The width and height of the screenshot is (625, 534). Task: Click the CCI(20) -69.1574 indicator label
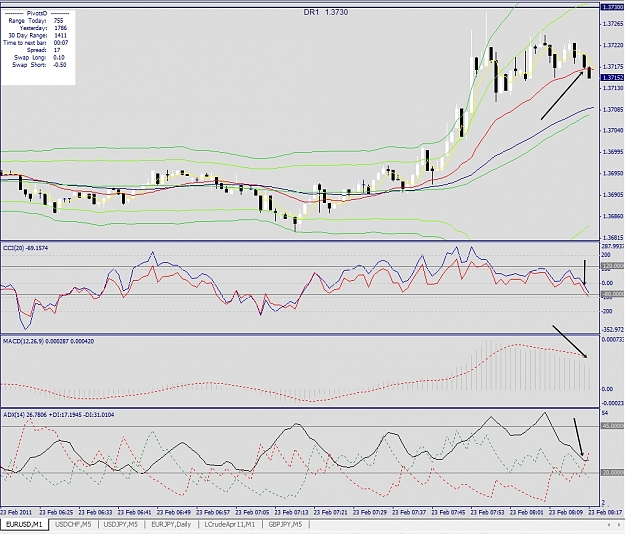[x=26, y=248]
